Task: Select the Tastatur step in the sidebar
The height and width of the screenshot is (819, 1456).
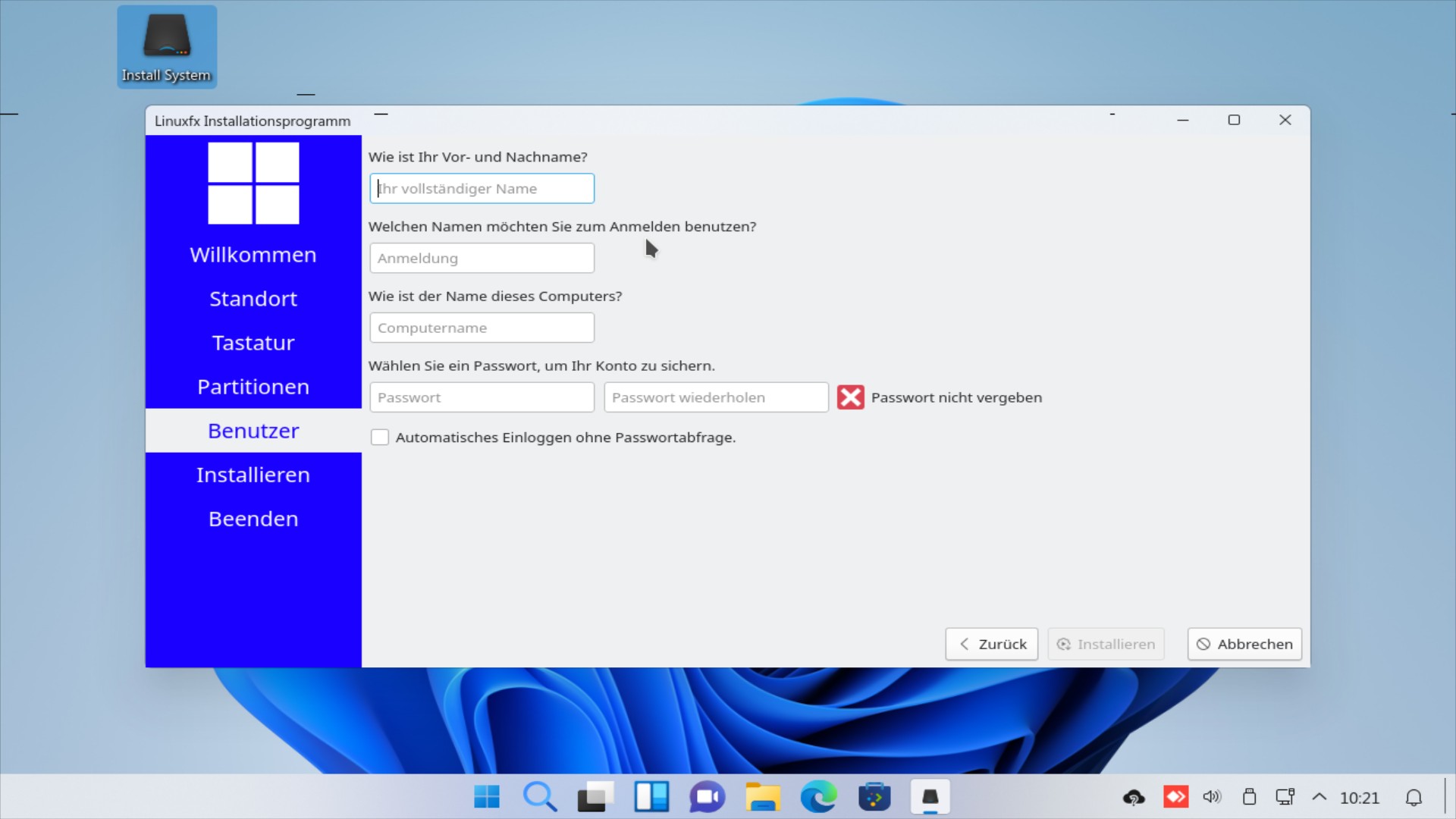Action: coord(253,343)
